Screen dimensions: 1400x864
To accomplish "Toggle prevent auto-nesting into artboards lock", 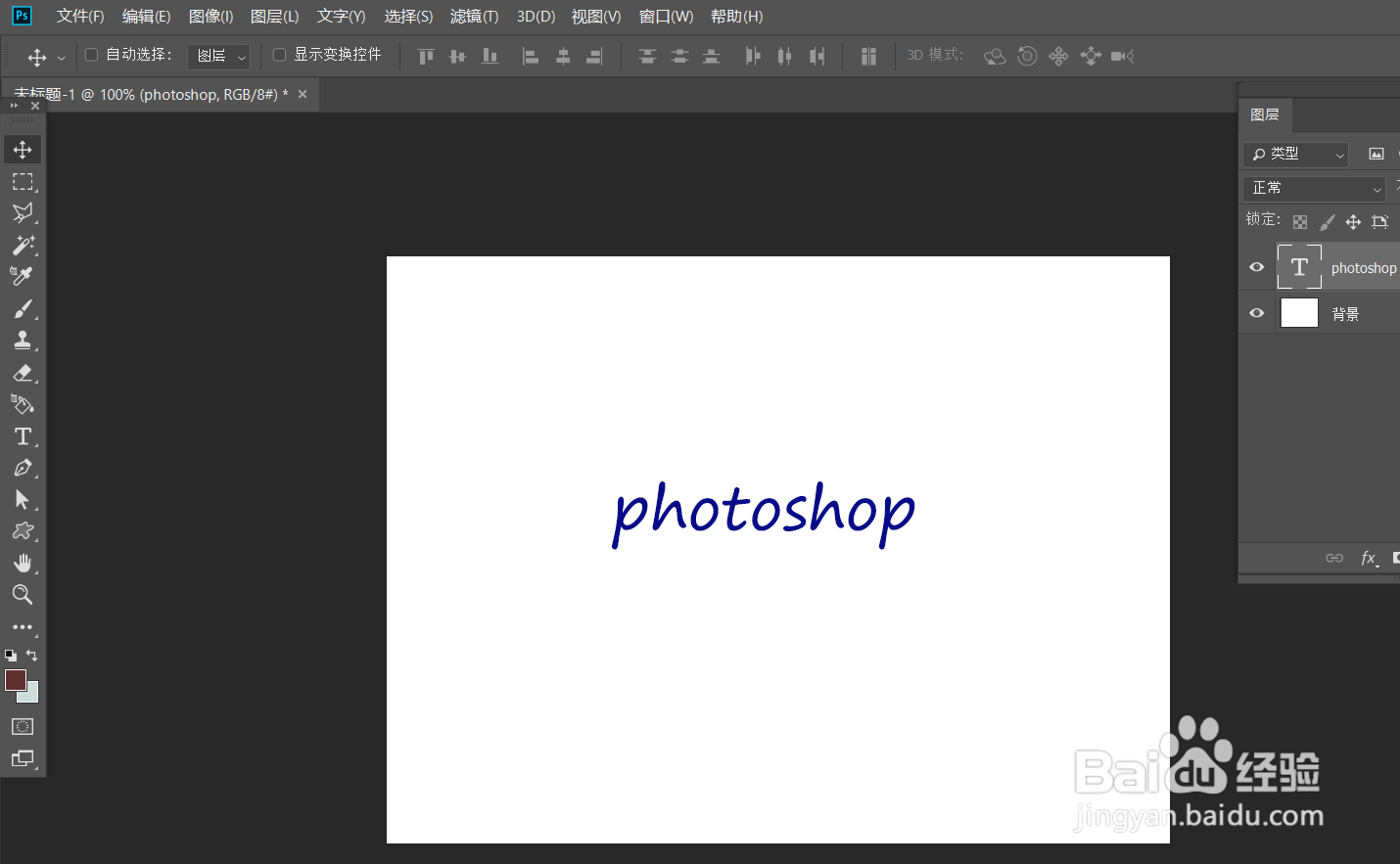I will click(x=1380, y=222).
